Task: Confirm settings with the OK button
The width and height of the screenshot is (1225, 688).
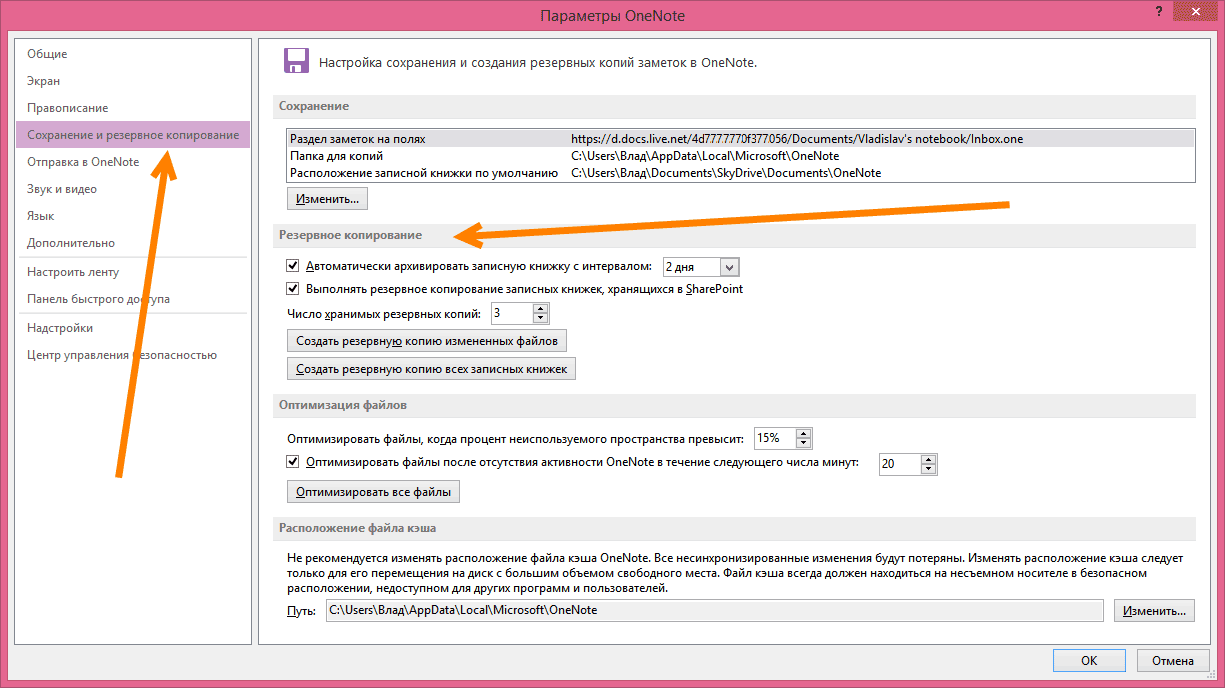Action: coord(1089,661)
